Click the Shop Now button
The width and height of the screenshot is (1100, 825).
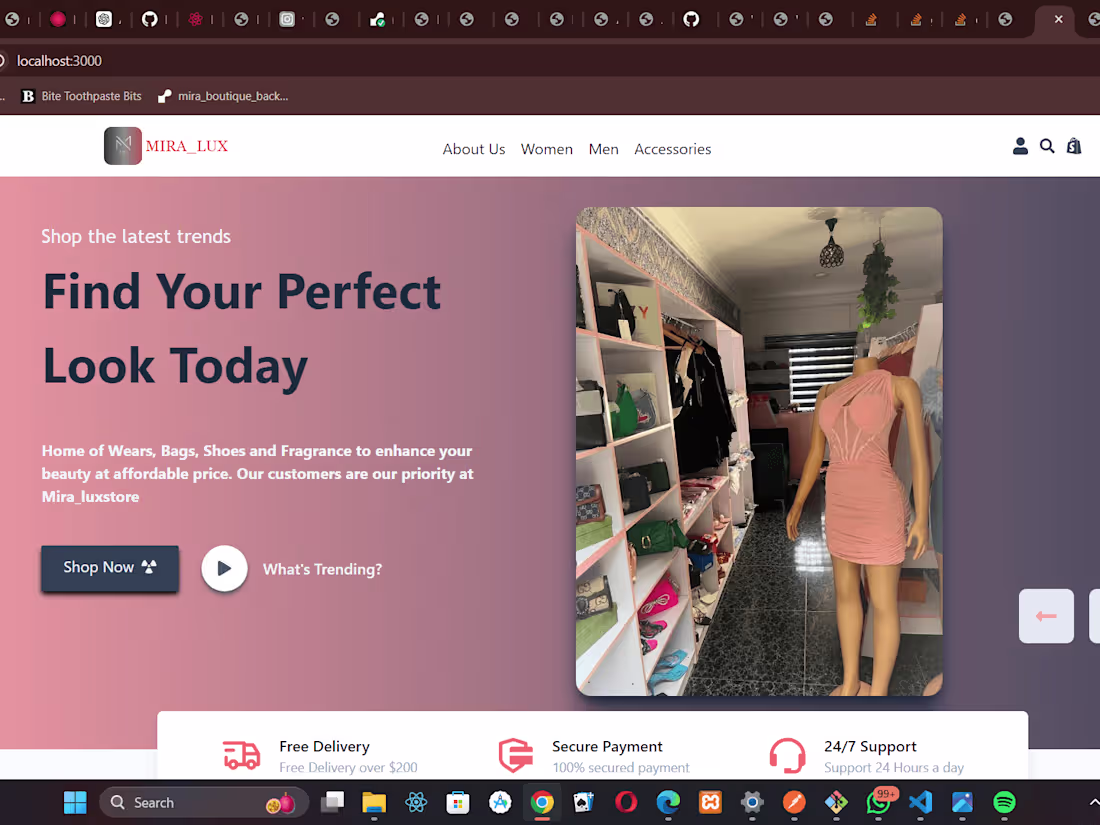pos(109,566)
